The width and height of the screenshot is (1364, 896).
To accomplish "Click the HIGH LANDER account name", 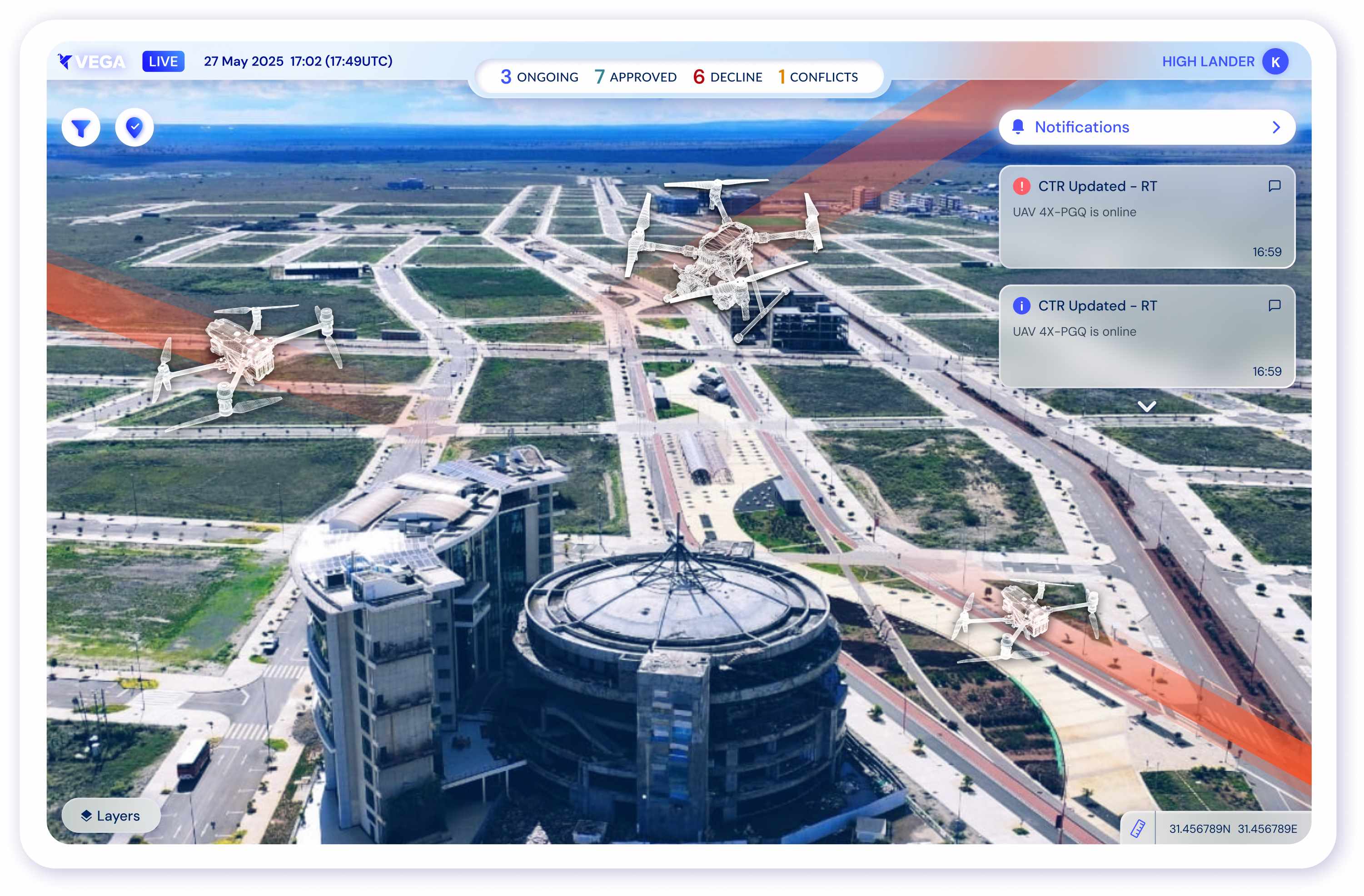I will pos(1208,62).
